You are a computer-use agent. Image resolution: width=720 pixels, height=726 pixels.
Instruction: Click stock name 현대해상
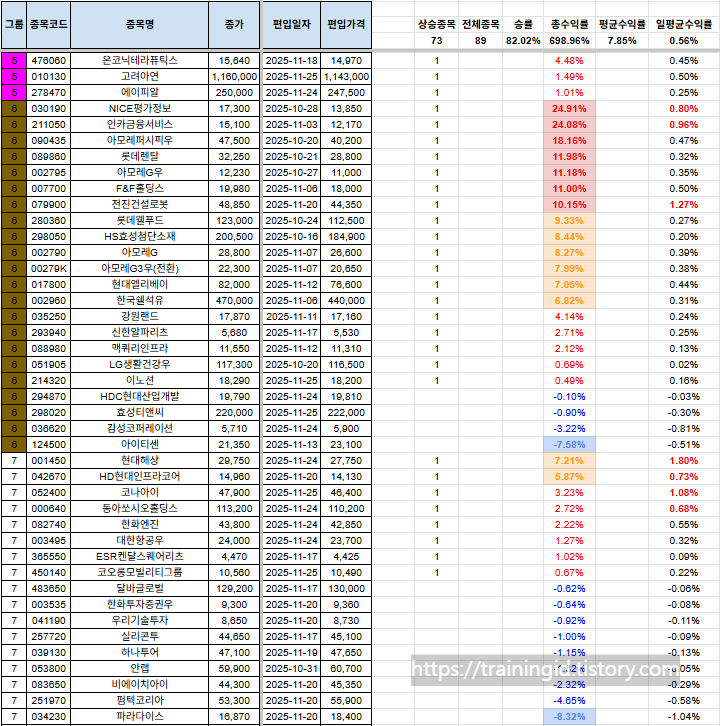point(139,461)
